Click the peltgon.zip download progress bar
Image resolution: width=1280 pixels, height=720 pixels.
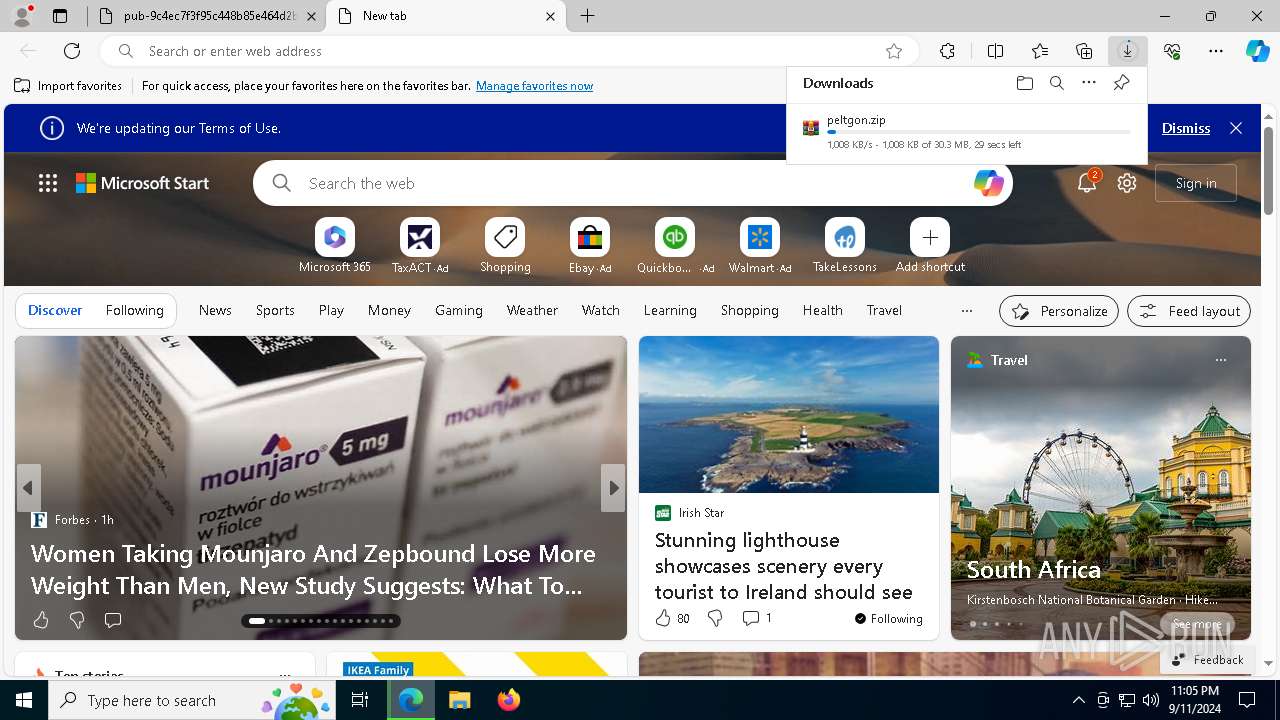click(979, 132)
